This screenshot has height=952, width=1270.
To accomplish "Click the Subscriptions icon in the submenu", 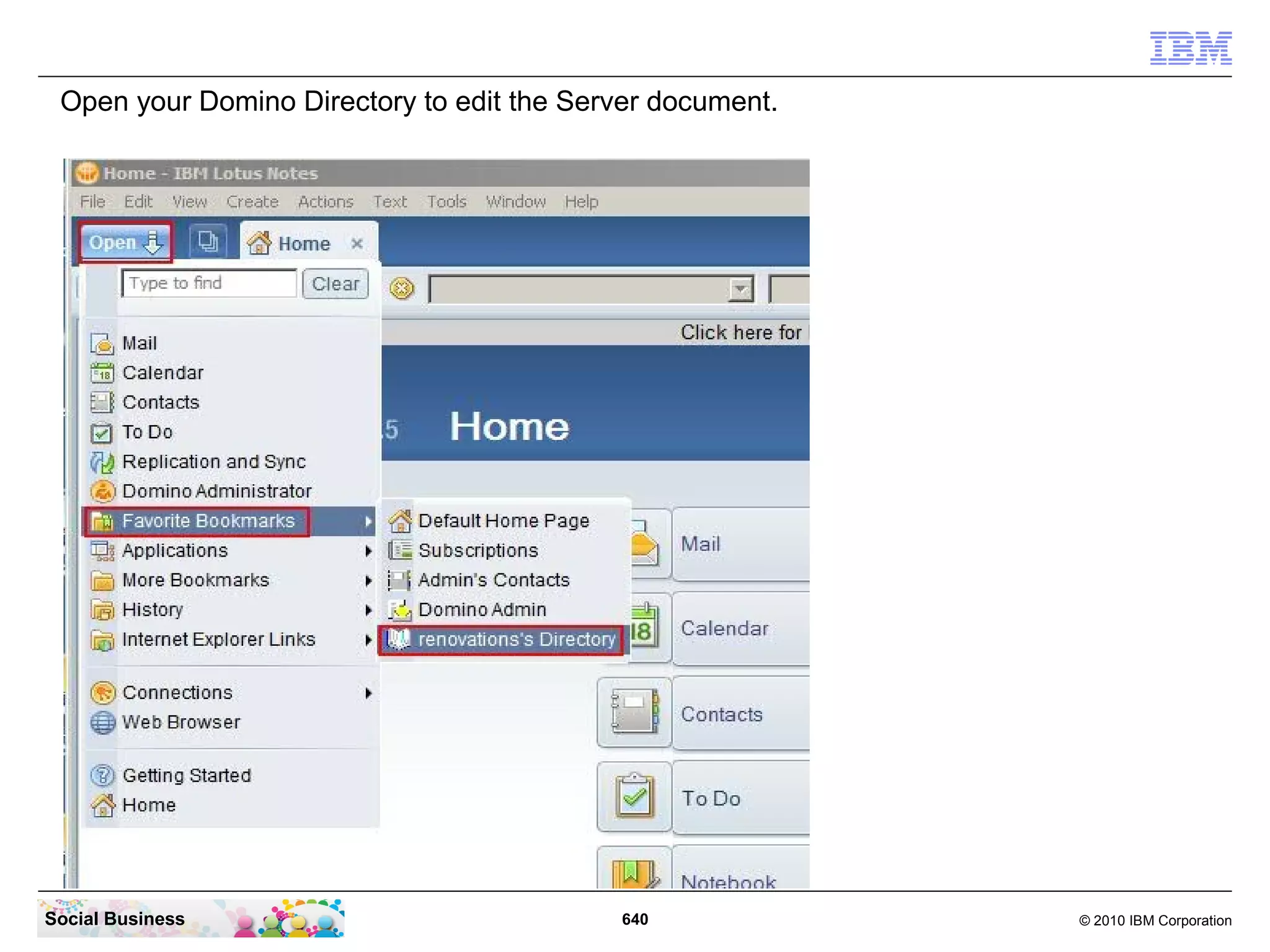I will point(400,550).
